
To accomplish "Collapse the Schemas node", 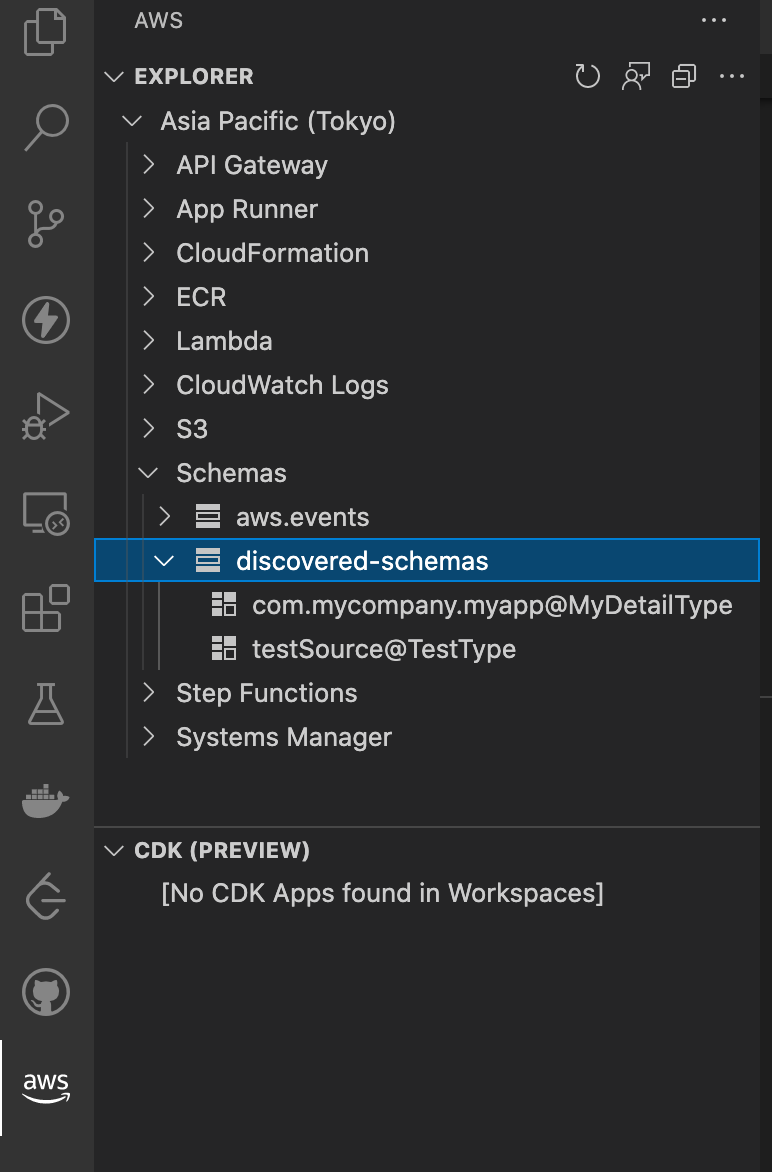I will [x=149, y=473].
